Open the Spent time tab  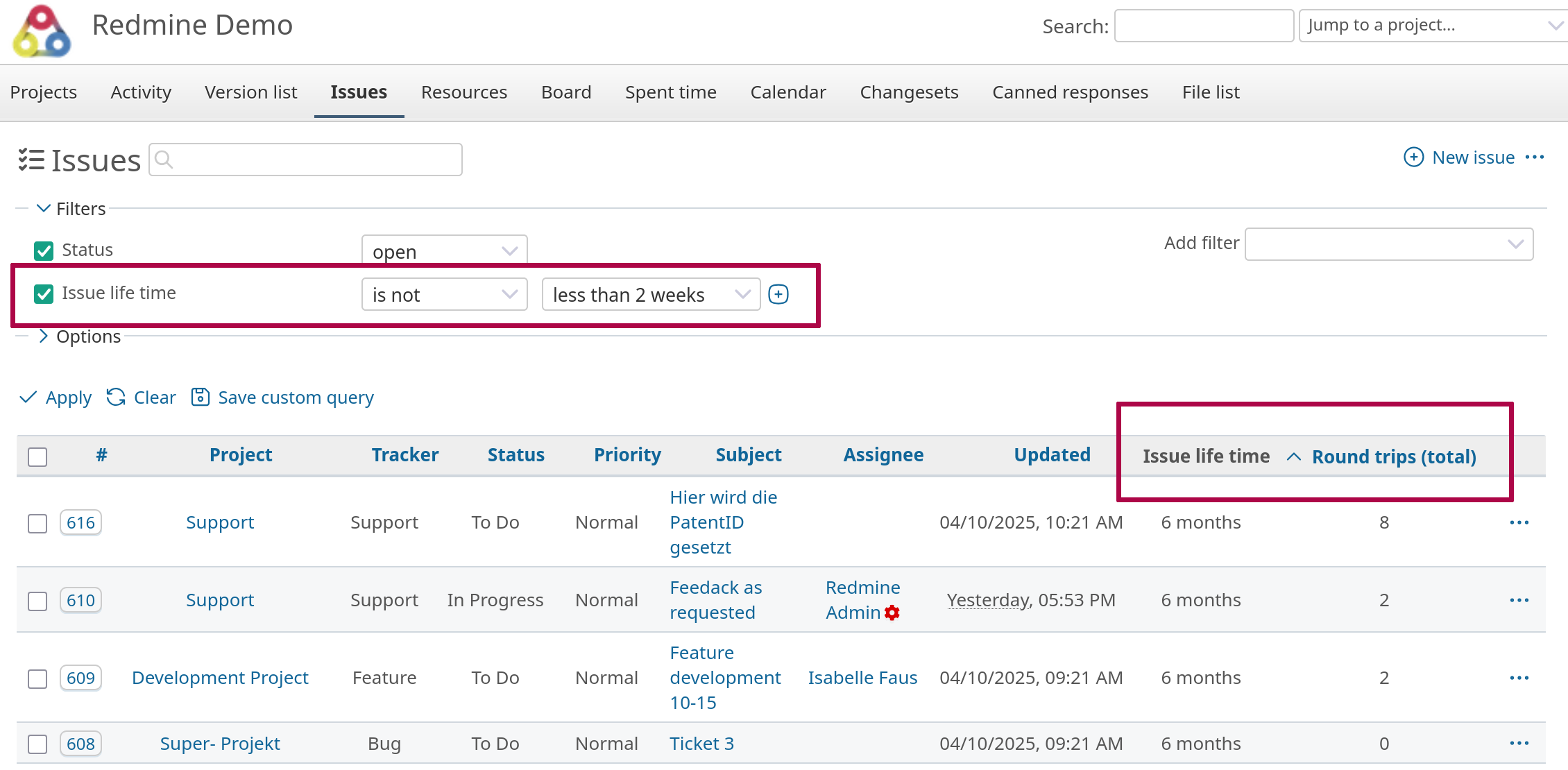[x=670, y=92]
